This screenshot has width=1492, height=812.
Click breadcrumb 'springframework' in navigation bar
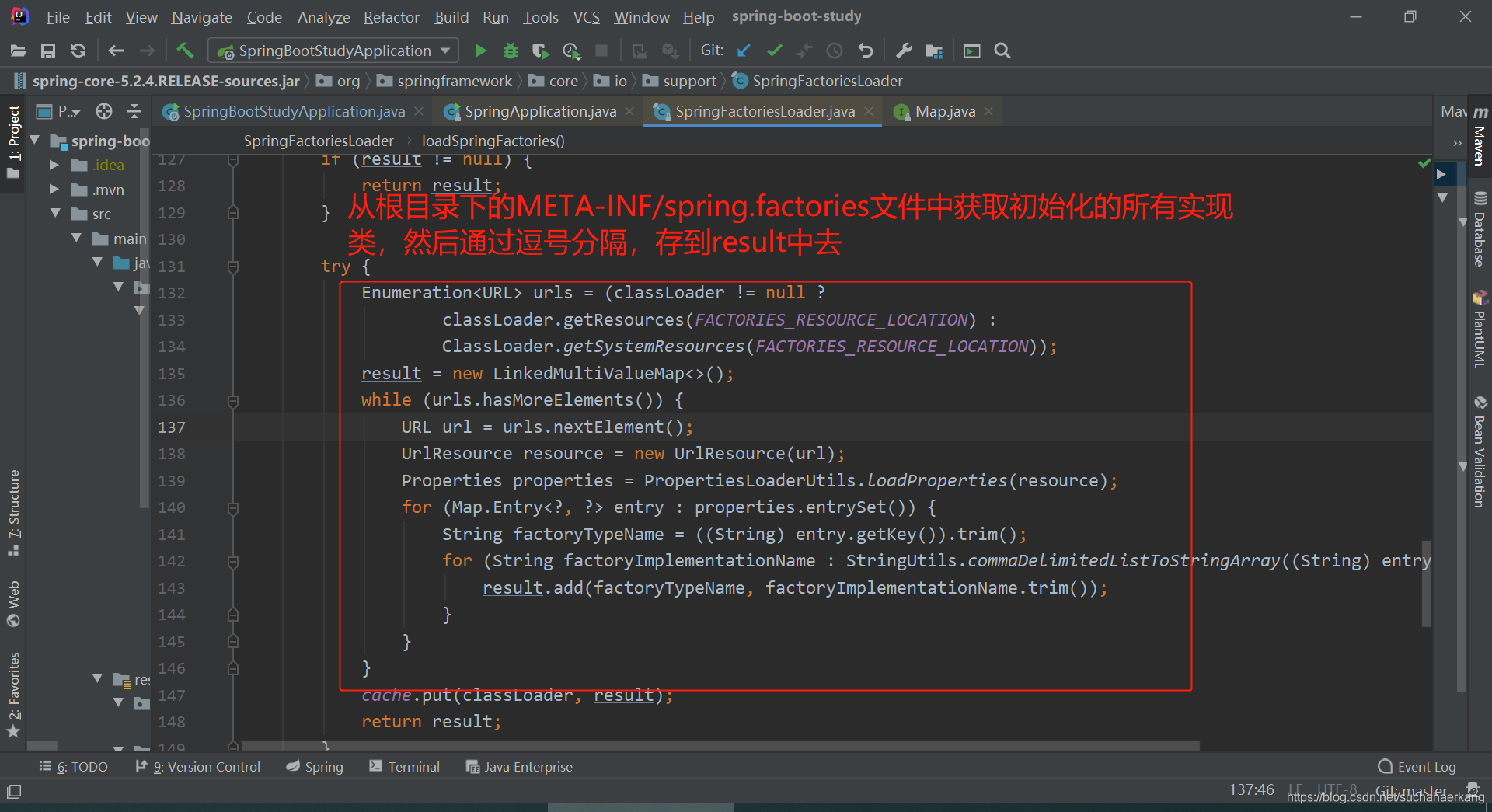[x=455, y=82]
